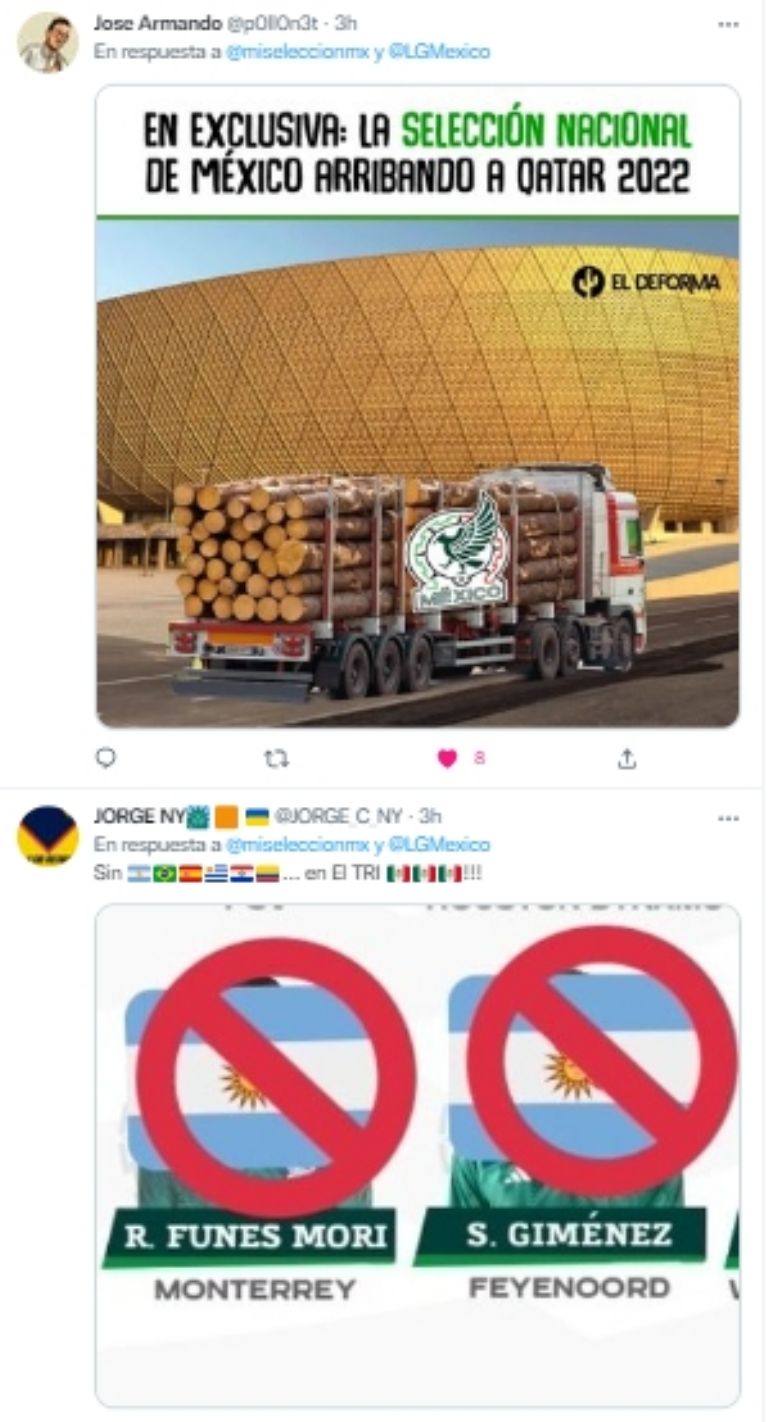
Task: Visit @miseleccionmx from Jose Armando's reply
Action: [283, 51]
